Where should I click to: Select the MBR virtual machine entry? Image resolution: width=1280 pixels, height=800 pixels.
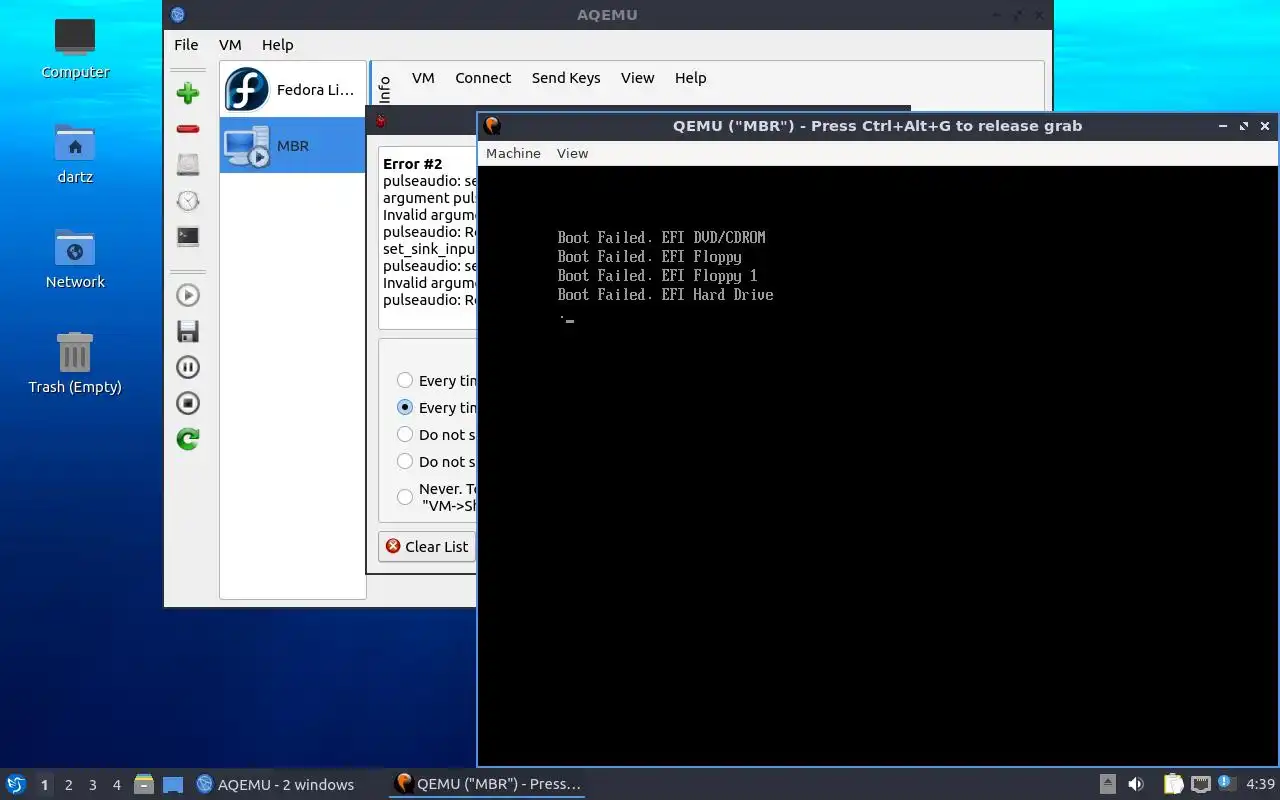point(292,145)
